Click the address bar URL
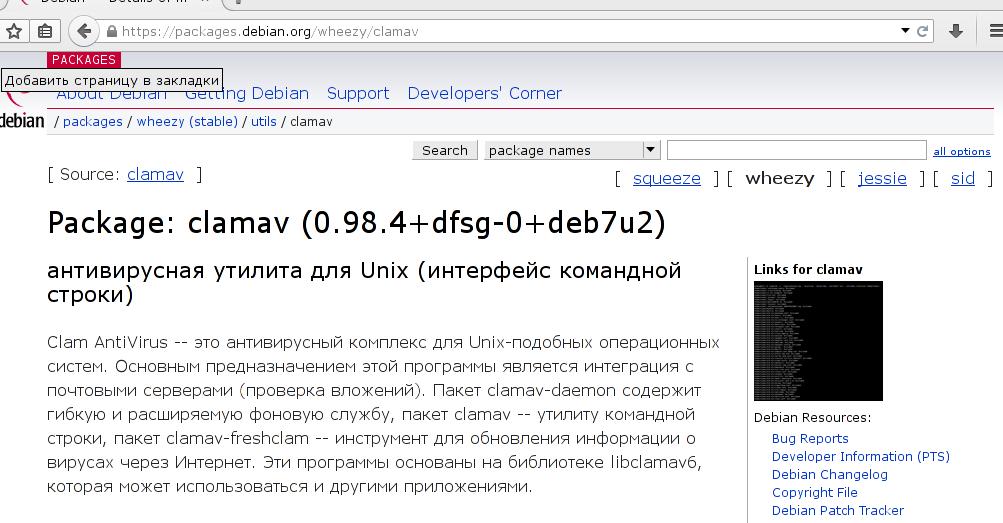The image size is (1003, 523). (270, 31)
